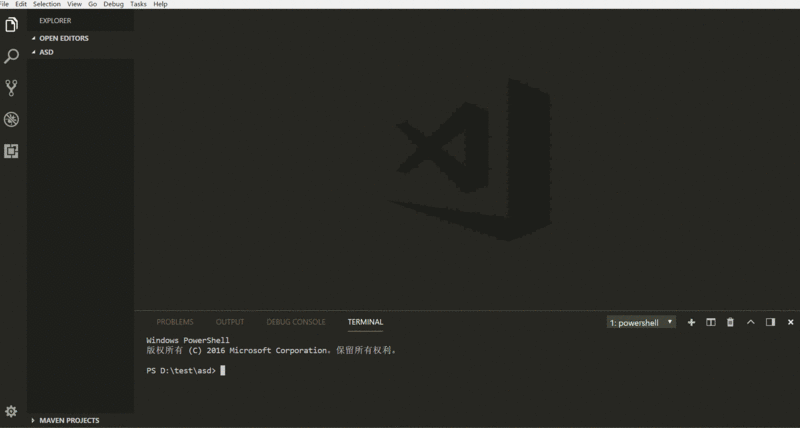Open the Explorer view in activity bar
Viewport: 800px width, 428px height.
click(11, 24)
